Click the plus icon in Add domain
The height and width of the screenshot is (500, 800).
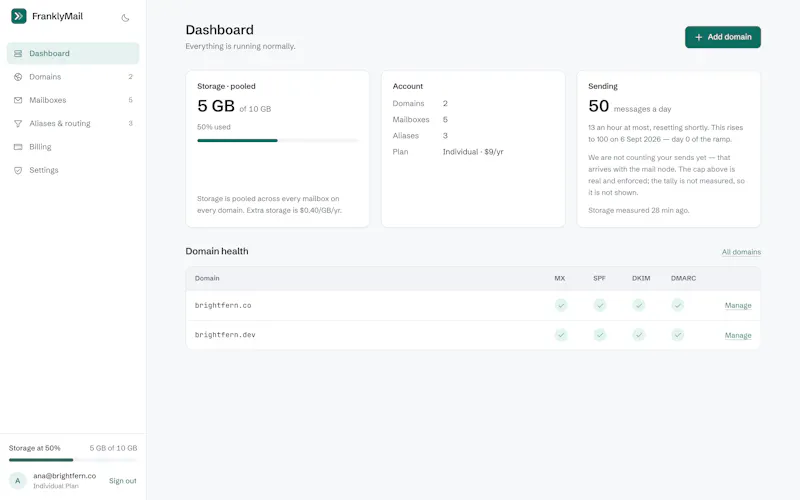point(698,37)
